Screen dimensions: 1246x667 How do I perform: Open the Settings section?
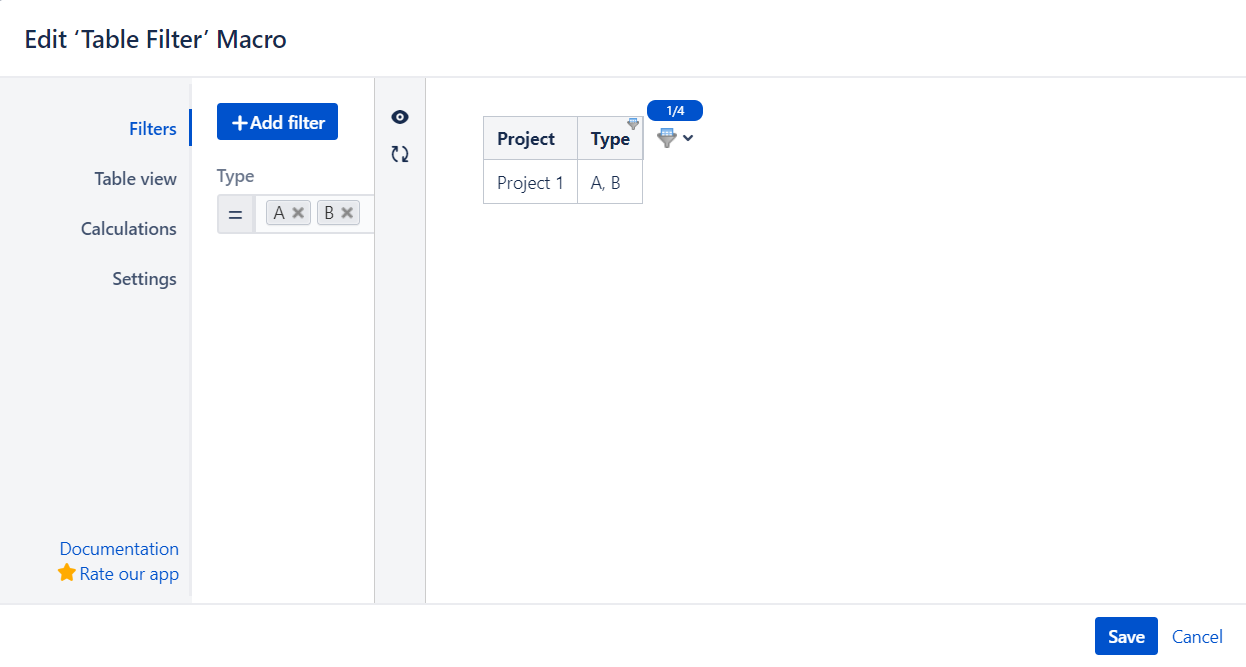click(x=144, y=278)
